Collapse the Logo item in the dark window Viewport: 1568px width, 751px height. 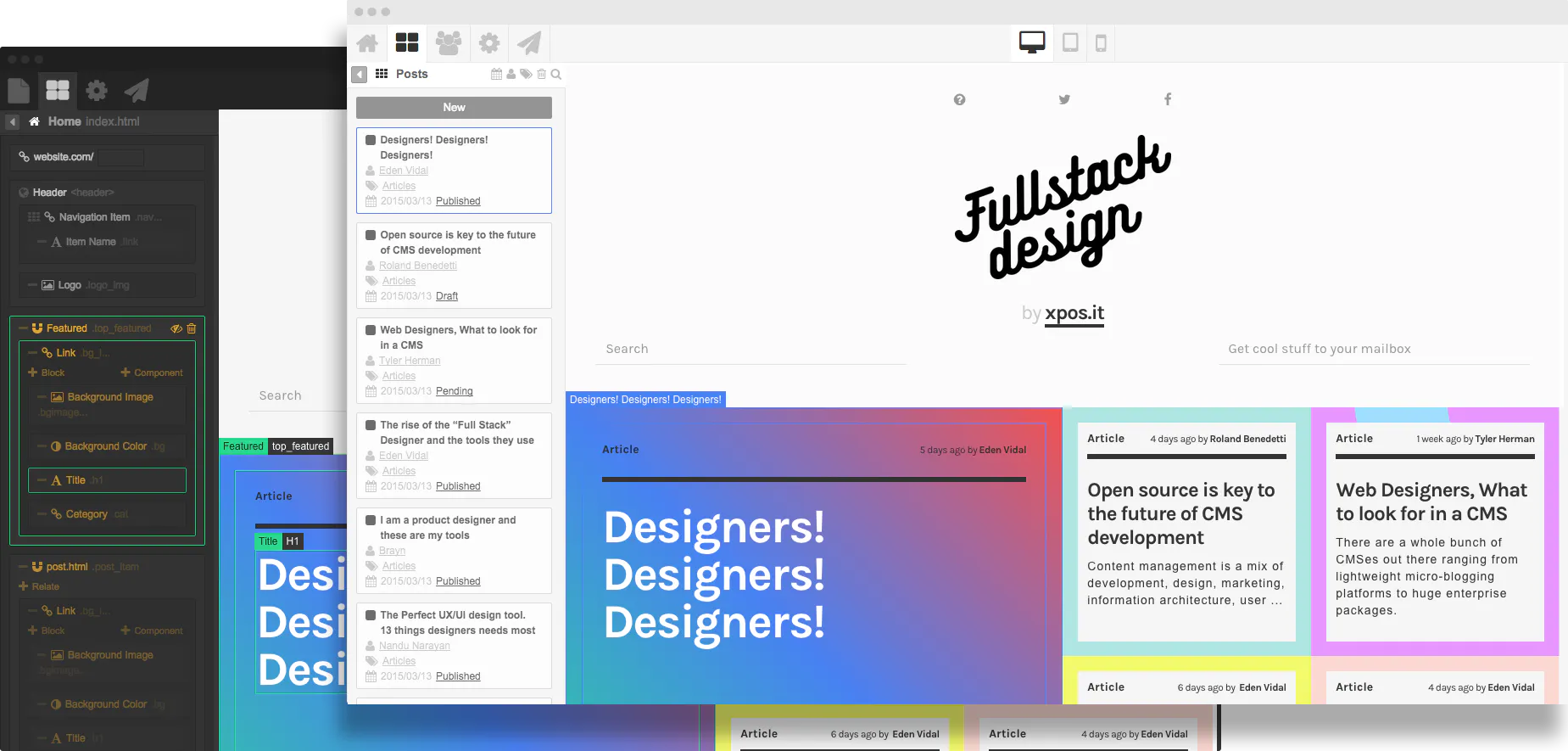32,285
